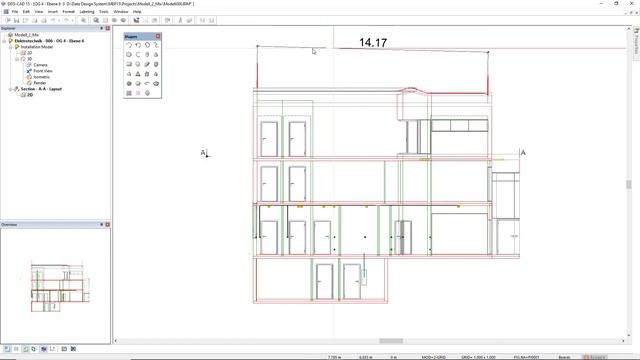Collapse the Installation Model tree node
Viewport: 640px width, 360px height.
pos(11,47)
